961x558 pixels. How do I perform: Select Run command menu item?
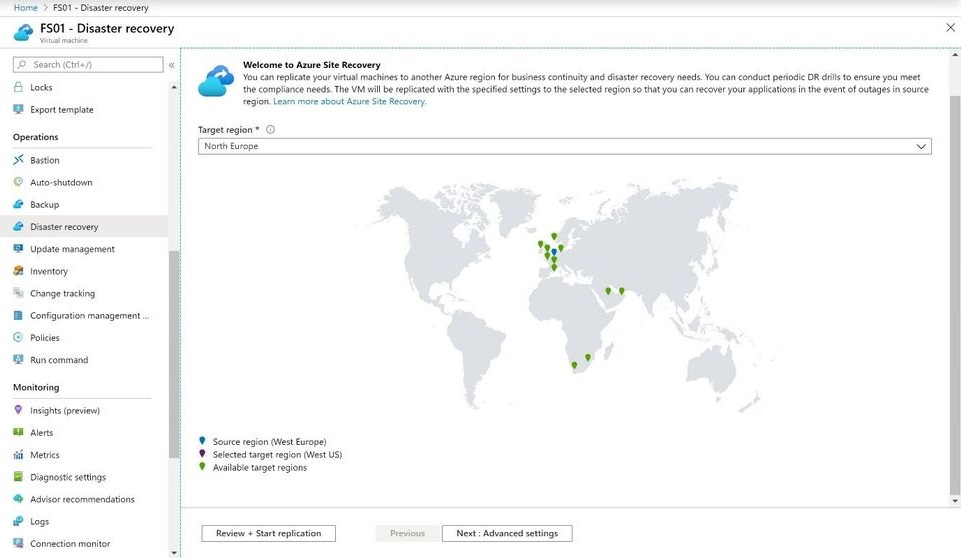click(x=59, y=360)
